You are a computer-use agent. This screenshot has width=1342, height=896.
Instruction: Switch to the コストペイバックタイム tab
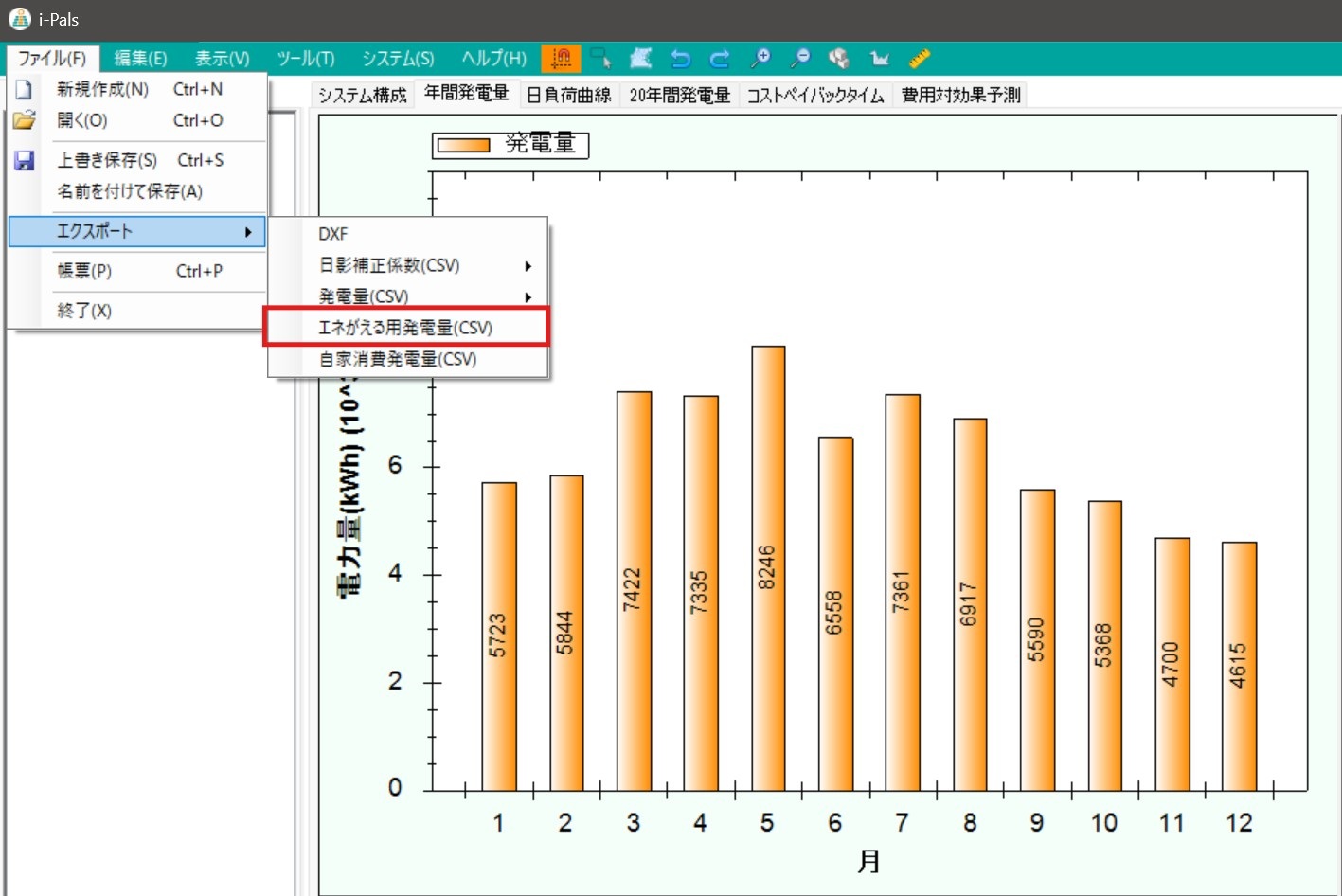click(815, 95)
